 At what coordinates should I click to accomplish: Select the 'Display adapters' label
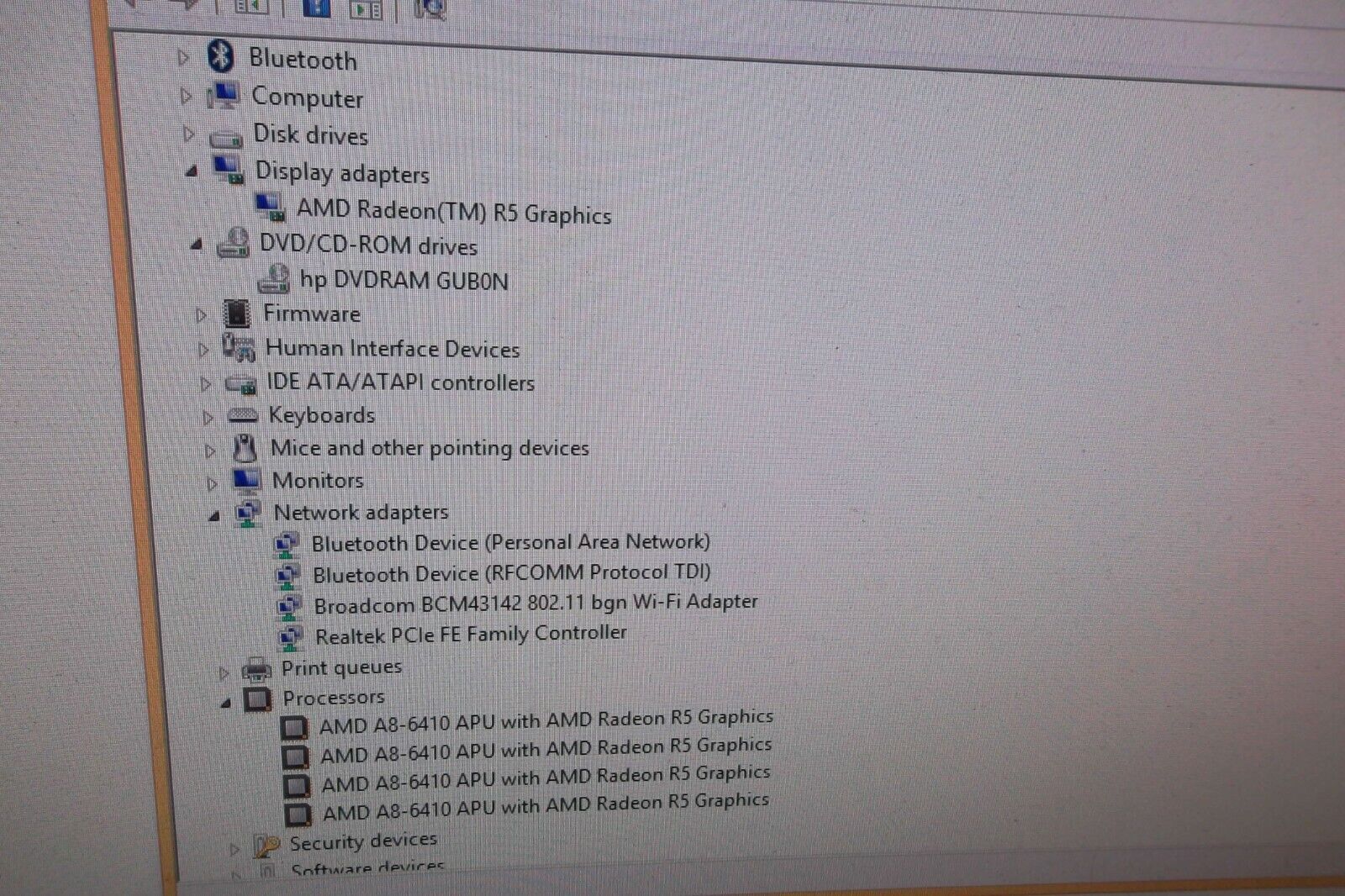(342, 172)
